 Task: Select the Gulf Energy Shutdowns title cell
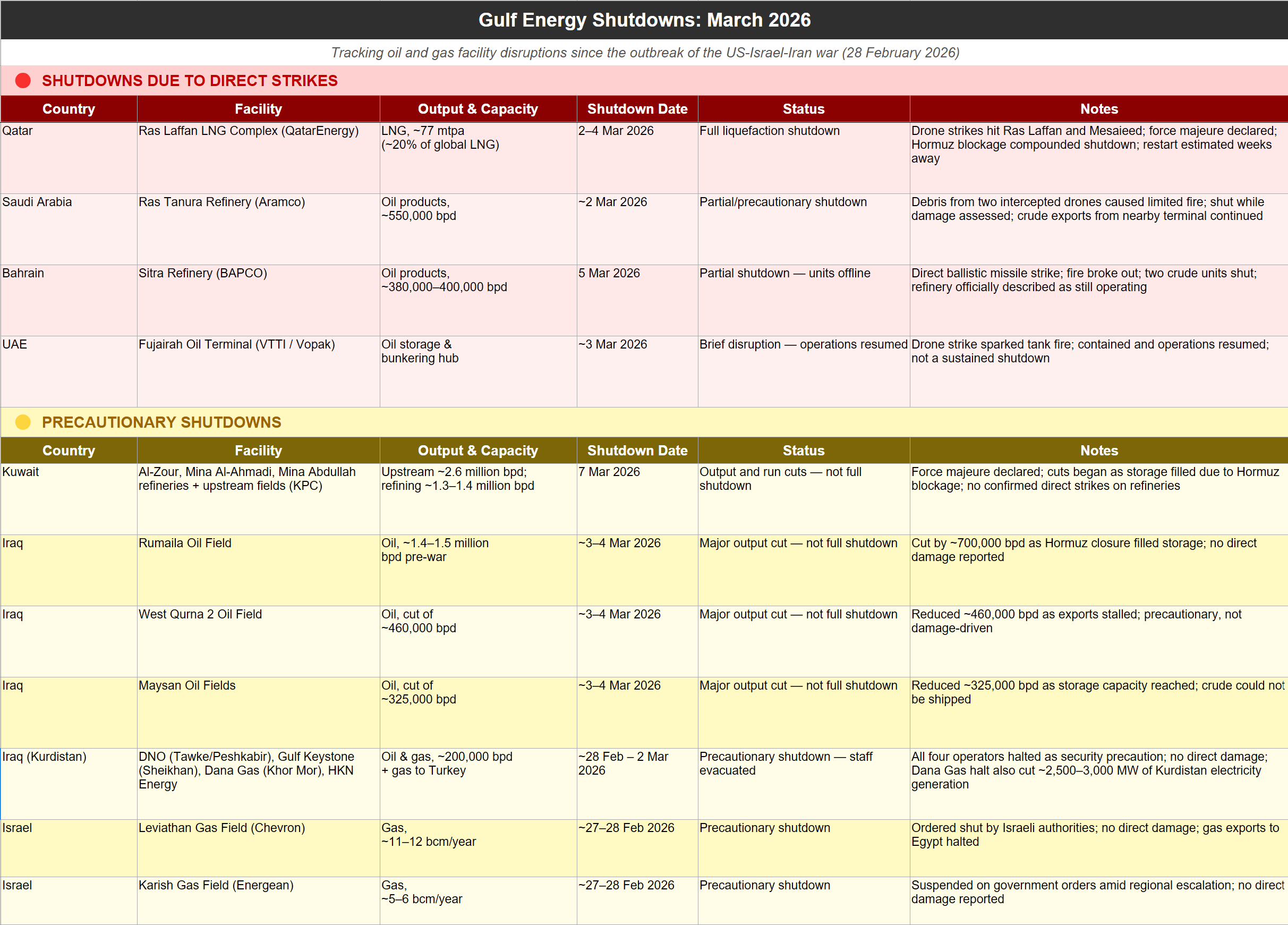click(x=644, y=20)
